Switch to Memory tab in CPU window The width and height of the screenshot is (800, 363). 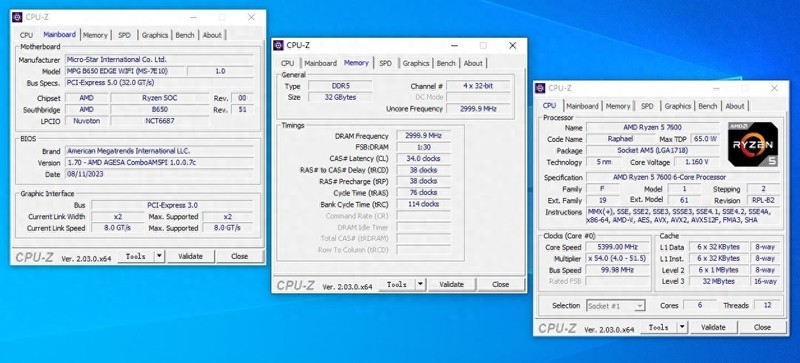[x=618, y=106]
